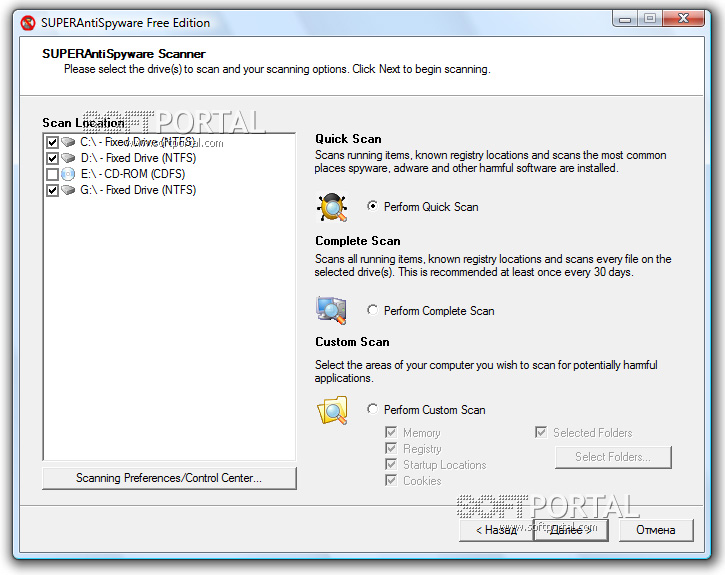Click the E:\ CD-ROM disc icon
The image size is (725, 575).
click(x=68, y=174)
